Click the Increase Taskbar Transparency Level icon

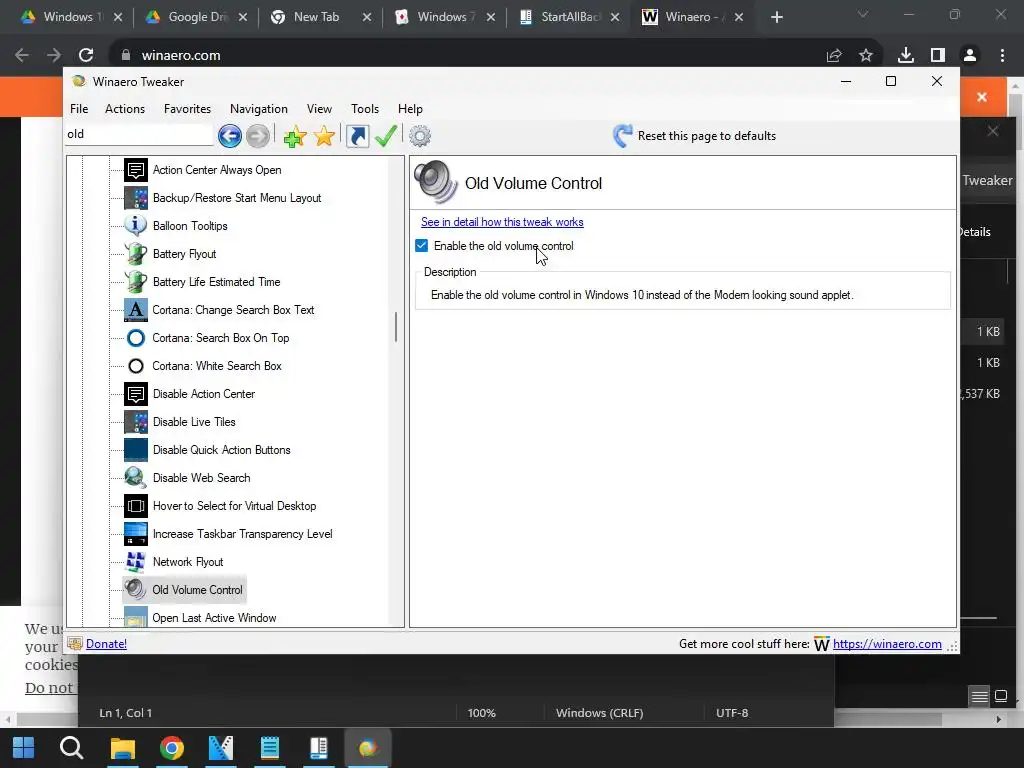pyautogui.click(x=136, y=534)
